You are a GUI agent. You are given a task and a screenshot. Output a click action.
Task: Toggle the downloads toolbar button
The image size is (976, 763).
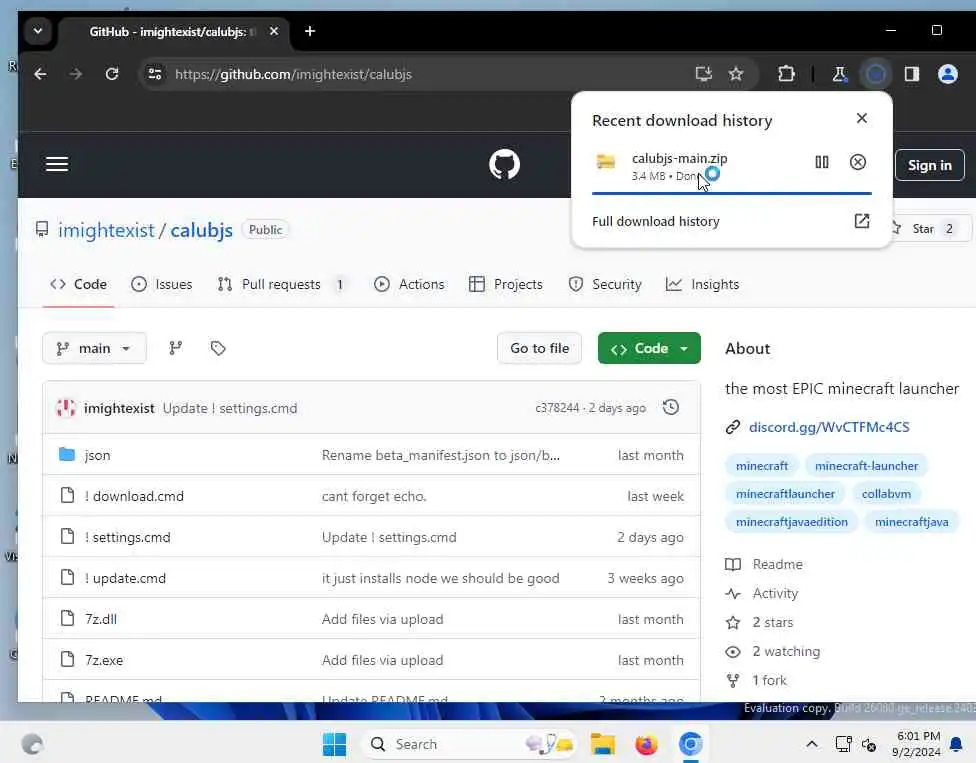(x=876, y=74)
